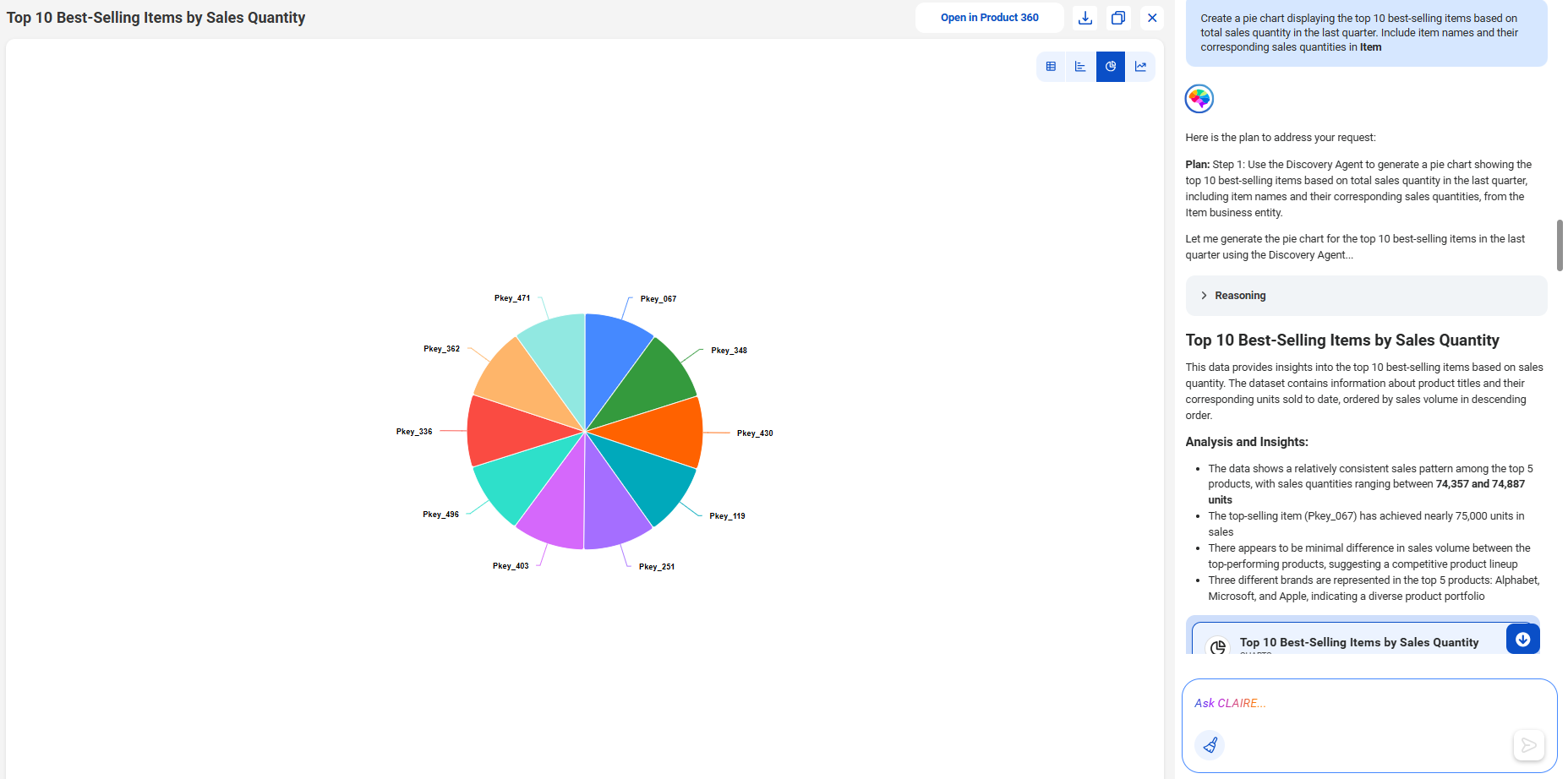The width and height of the screenshot is (1568, 779).
Task: Download the chart via download icon
Action: point(1085,18)
